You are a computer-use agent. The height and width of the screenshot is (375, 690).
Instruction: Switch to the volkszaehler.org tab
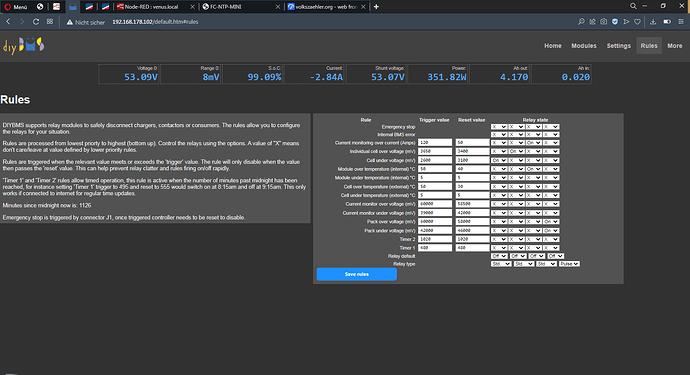[x=326, y=7]
